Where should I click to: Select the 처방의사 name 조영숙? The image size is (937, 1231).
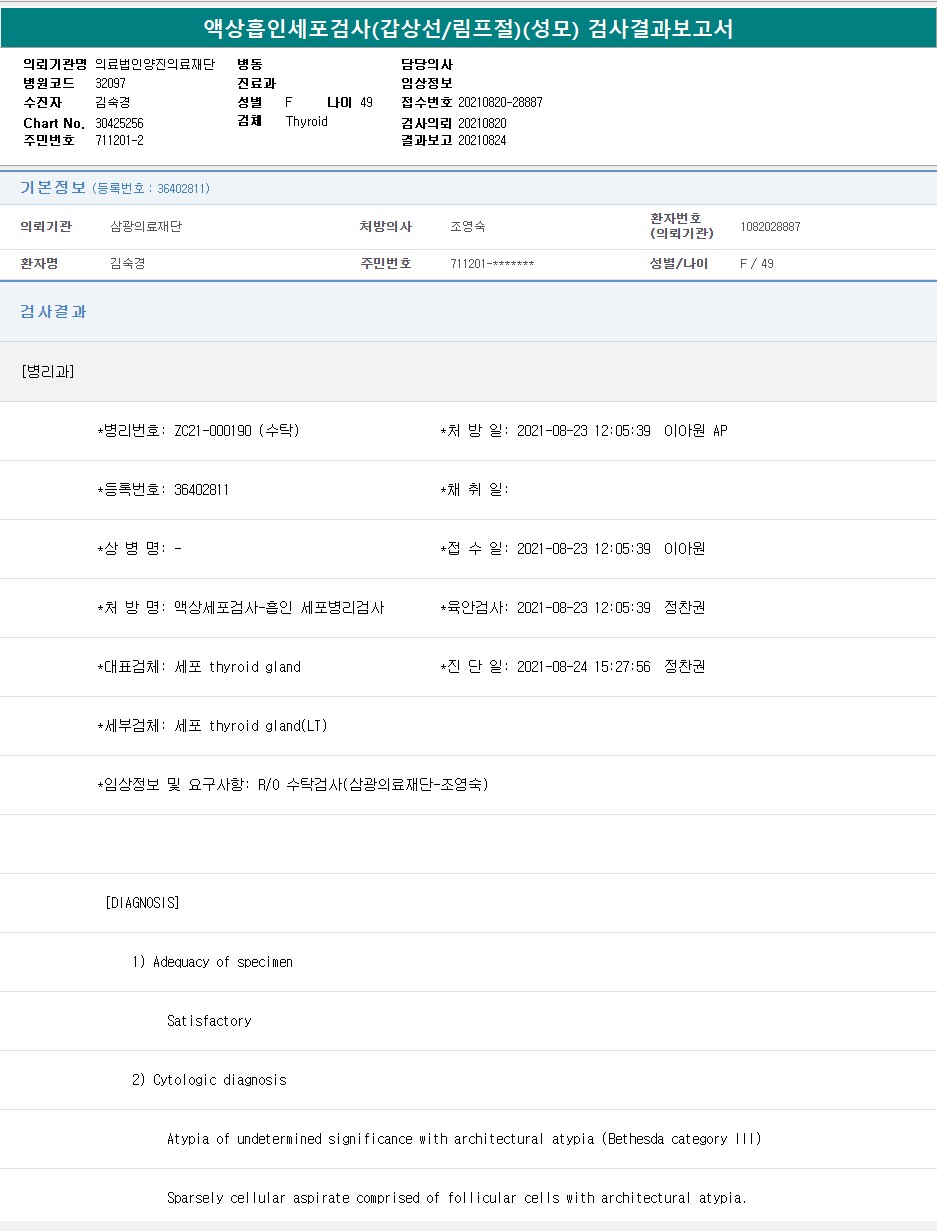click(x=467, y=227)
